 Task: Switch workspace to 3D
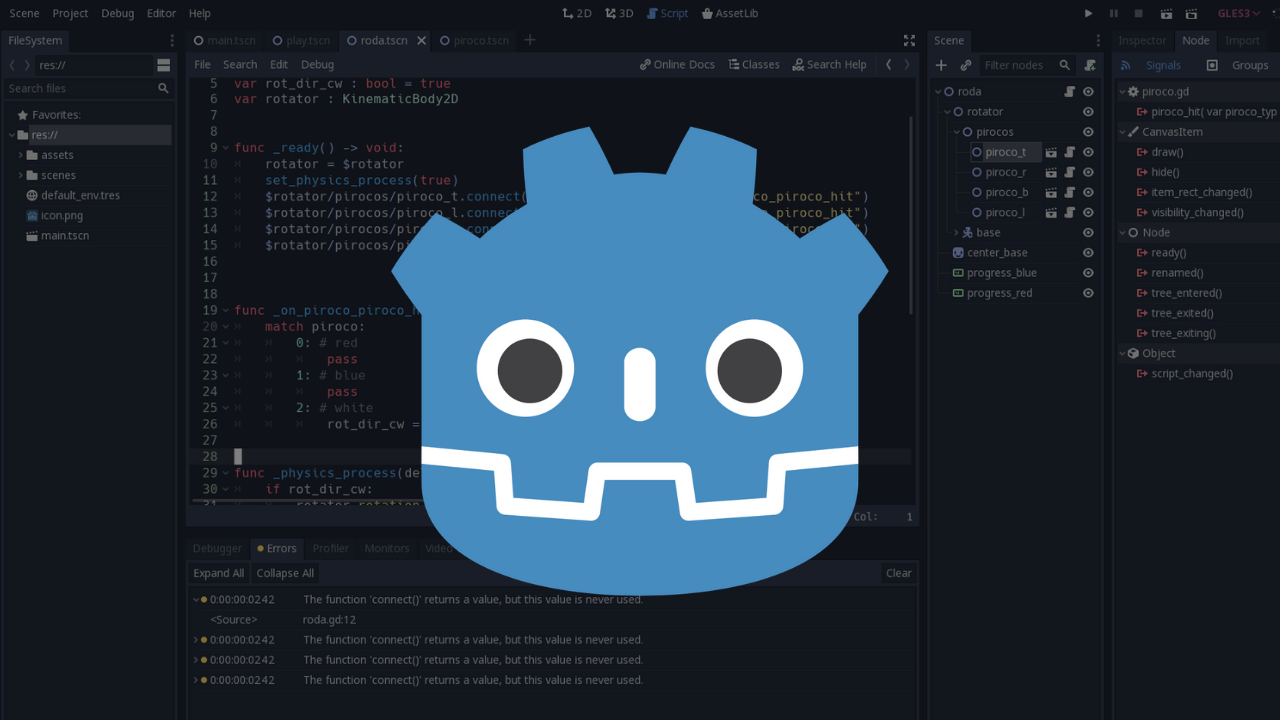pyautogui.click(x=619, y=13)
